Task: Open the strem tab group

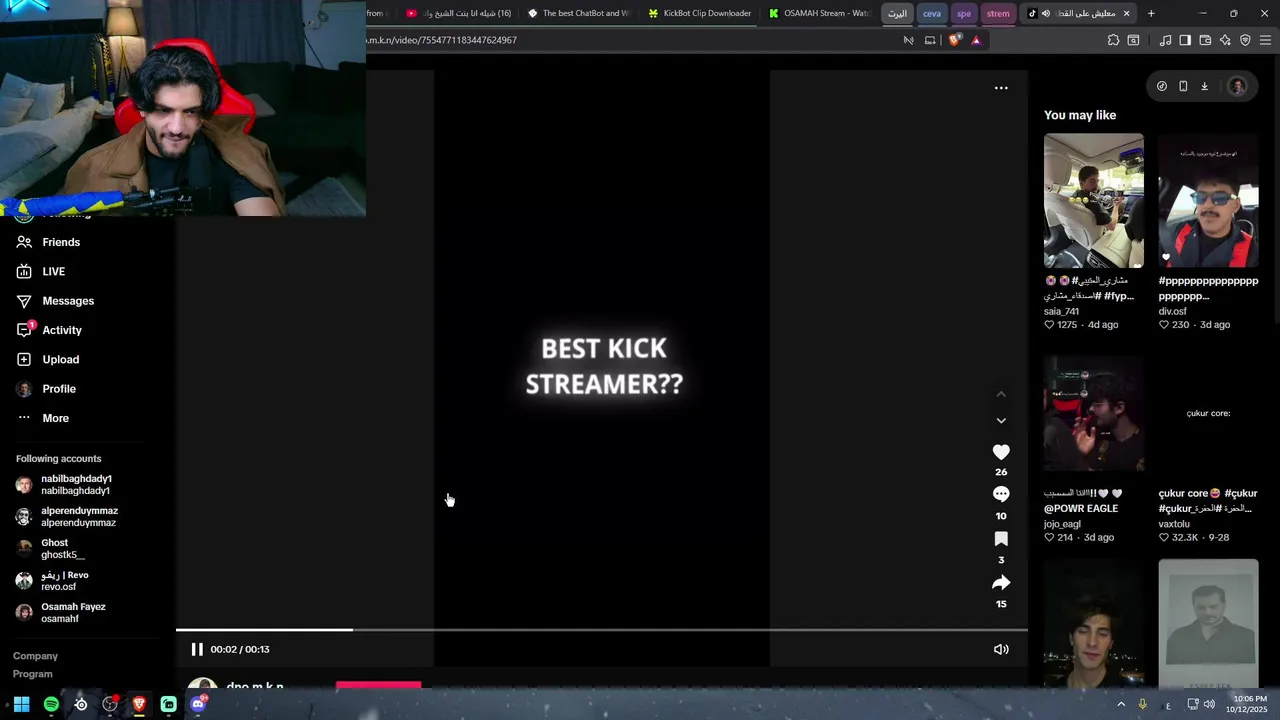Action: pyautogui.click(x=998, y=13)
